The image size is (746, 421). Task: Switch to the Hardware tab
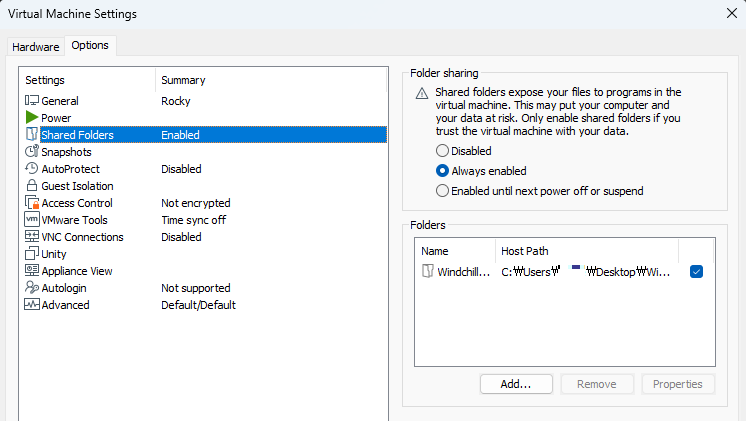36,47
